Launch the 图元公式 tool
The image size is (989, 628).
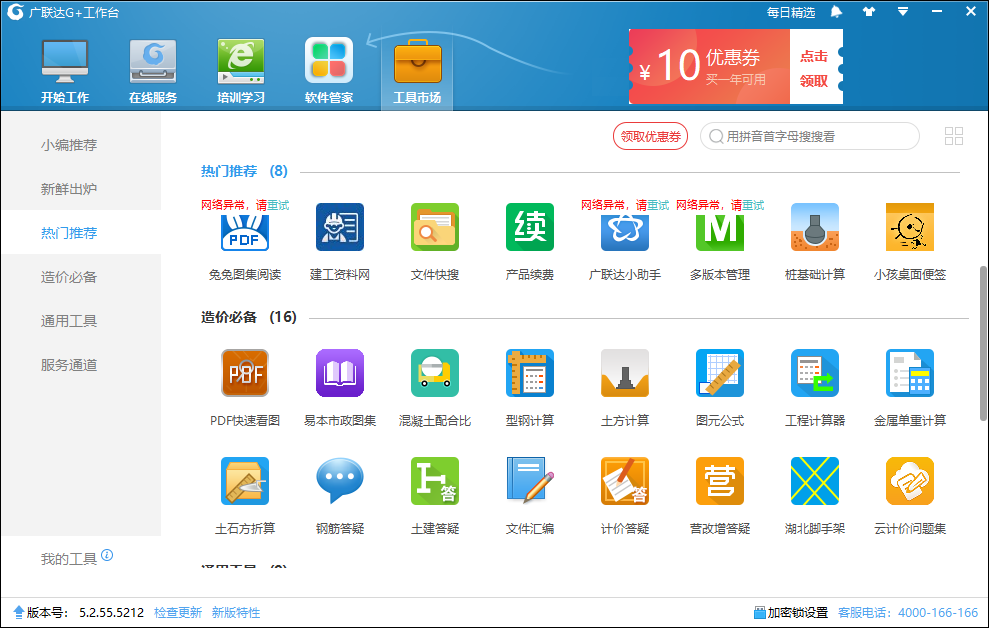point(720,373)
